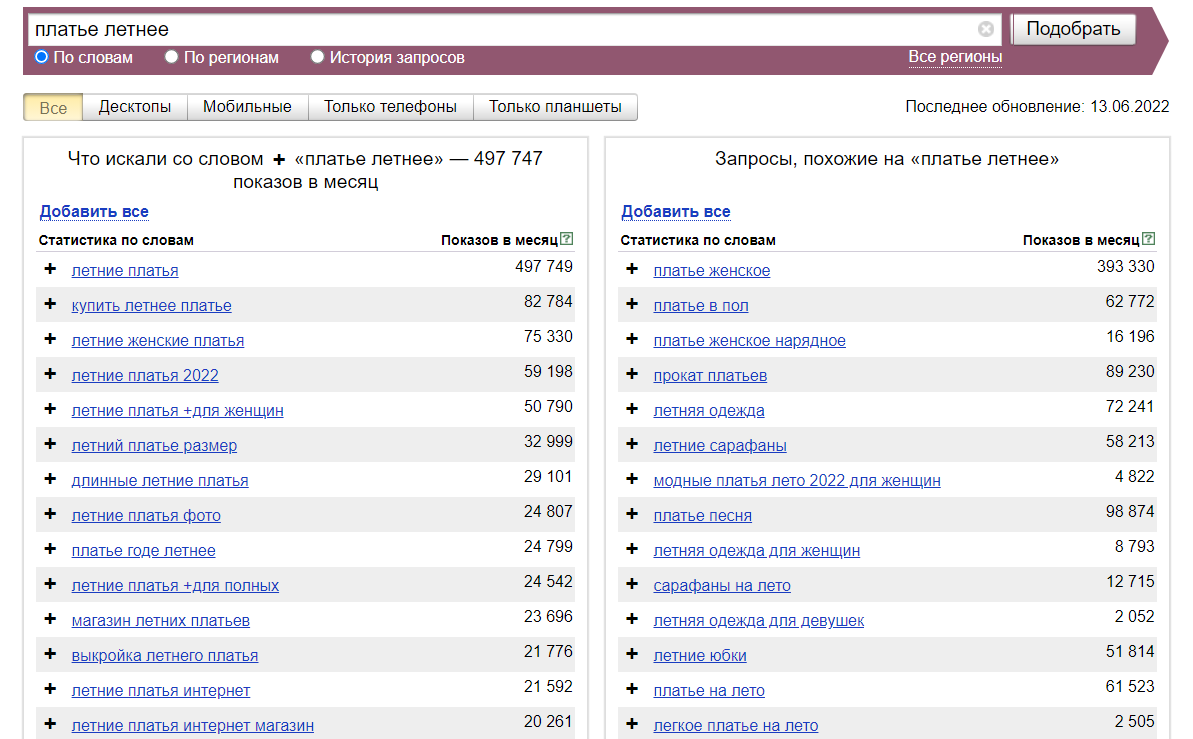Open help icon beside left 'Показов в месяц'
The image size is (1193, 739).
point(567,239)
